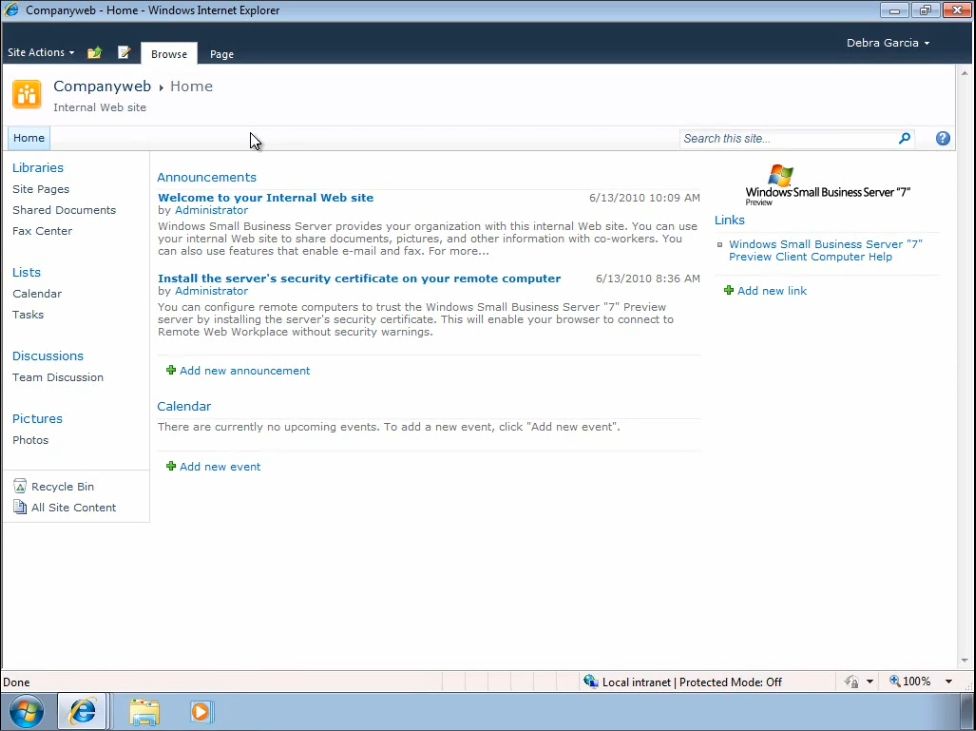Open Recycle Bin text link
The height and width of the screenshot is (731, 976).
63,486
